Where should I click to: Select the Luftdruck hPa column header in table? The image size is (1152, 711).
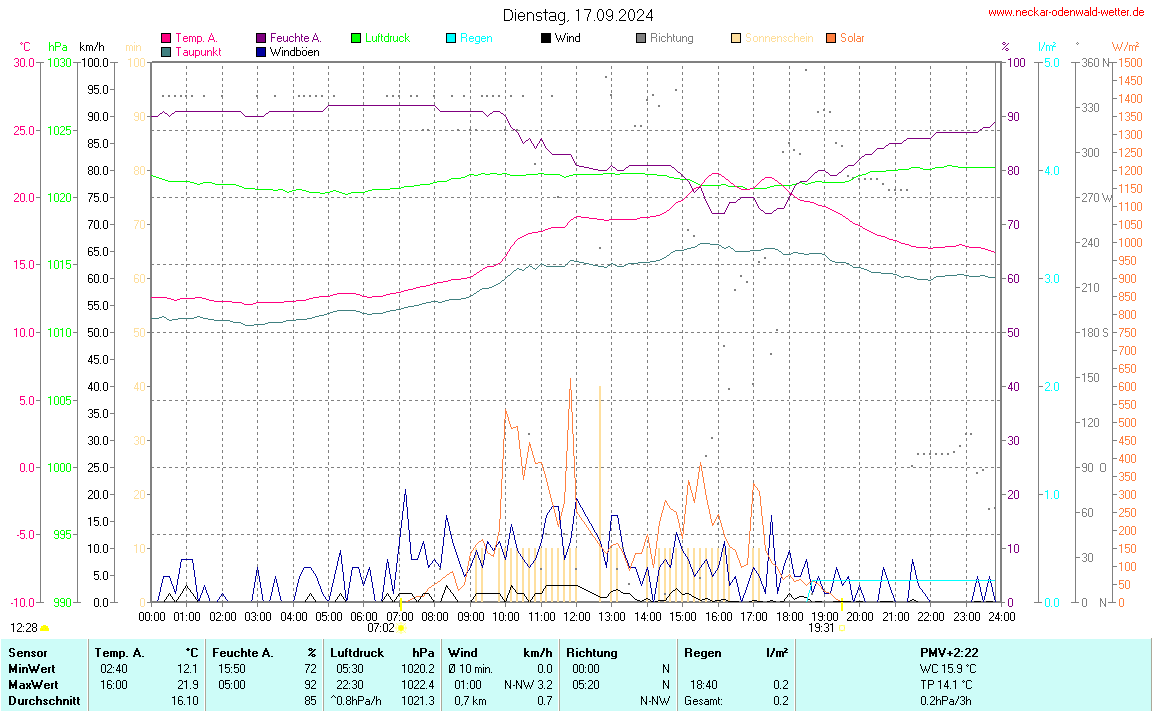382,652
